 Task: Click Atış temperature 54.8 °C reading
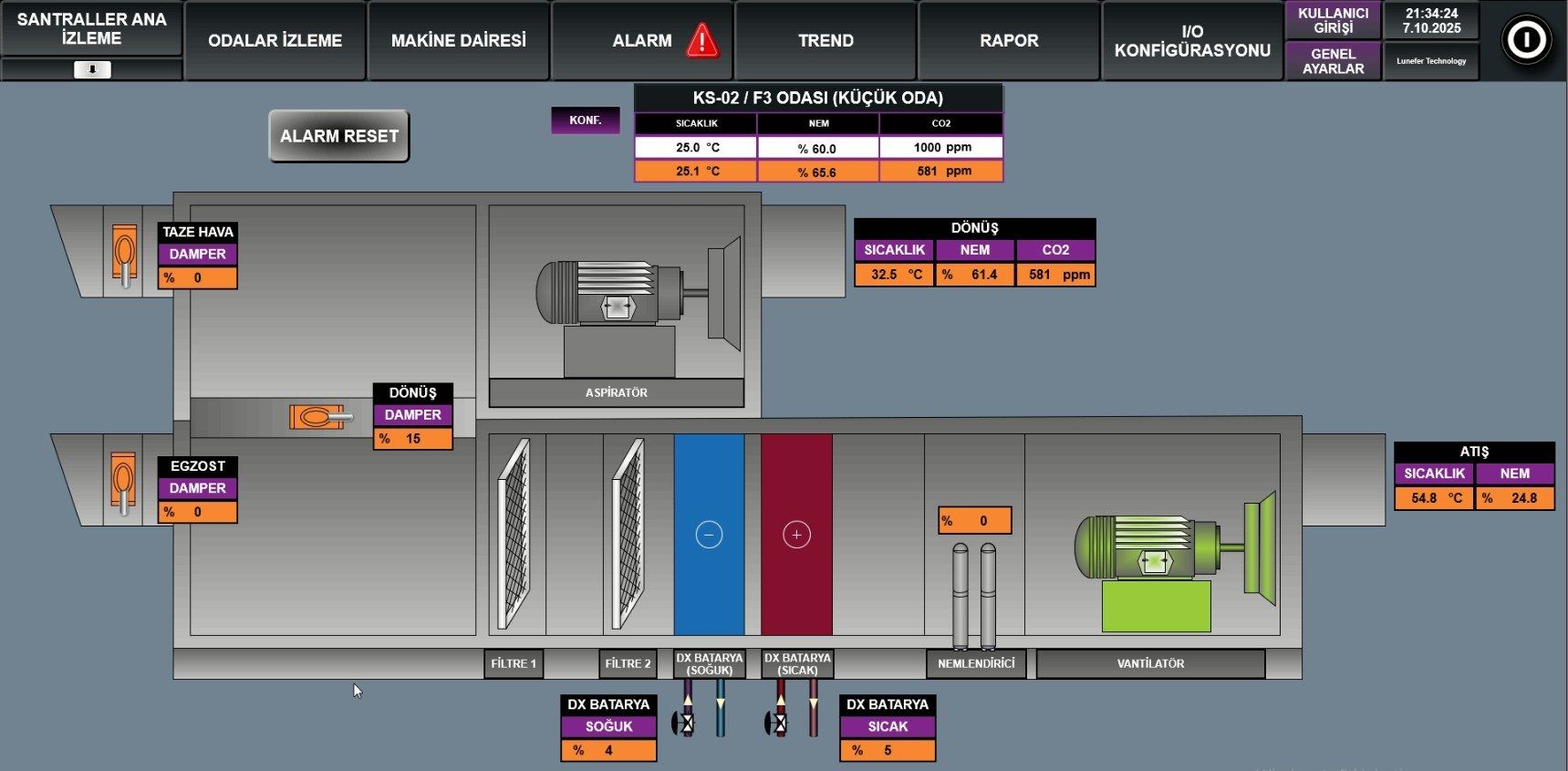tap(1434, 498)
